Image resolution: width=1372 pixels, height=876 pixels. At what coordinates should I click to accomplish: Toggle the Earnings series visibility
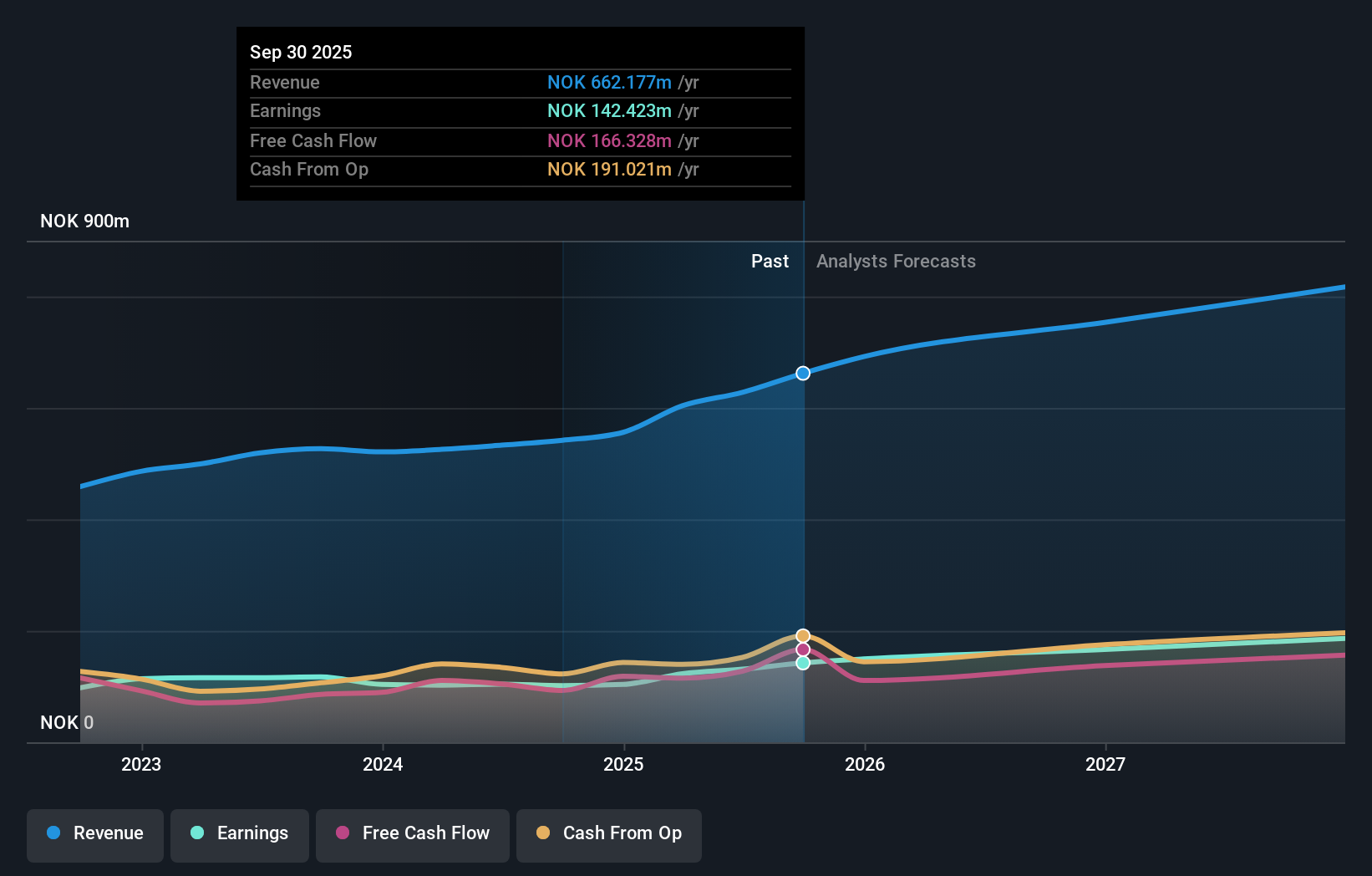tap(239, 833)
